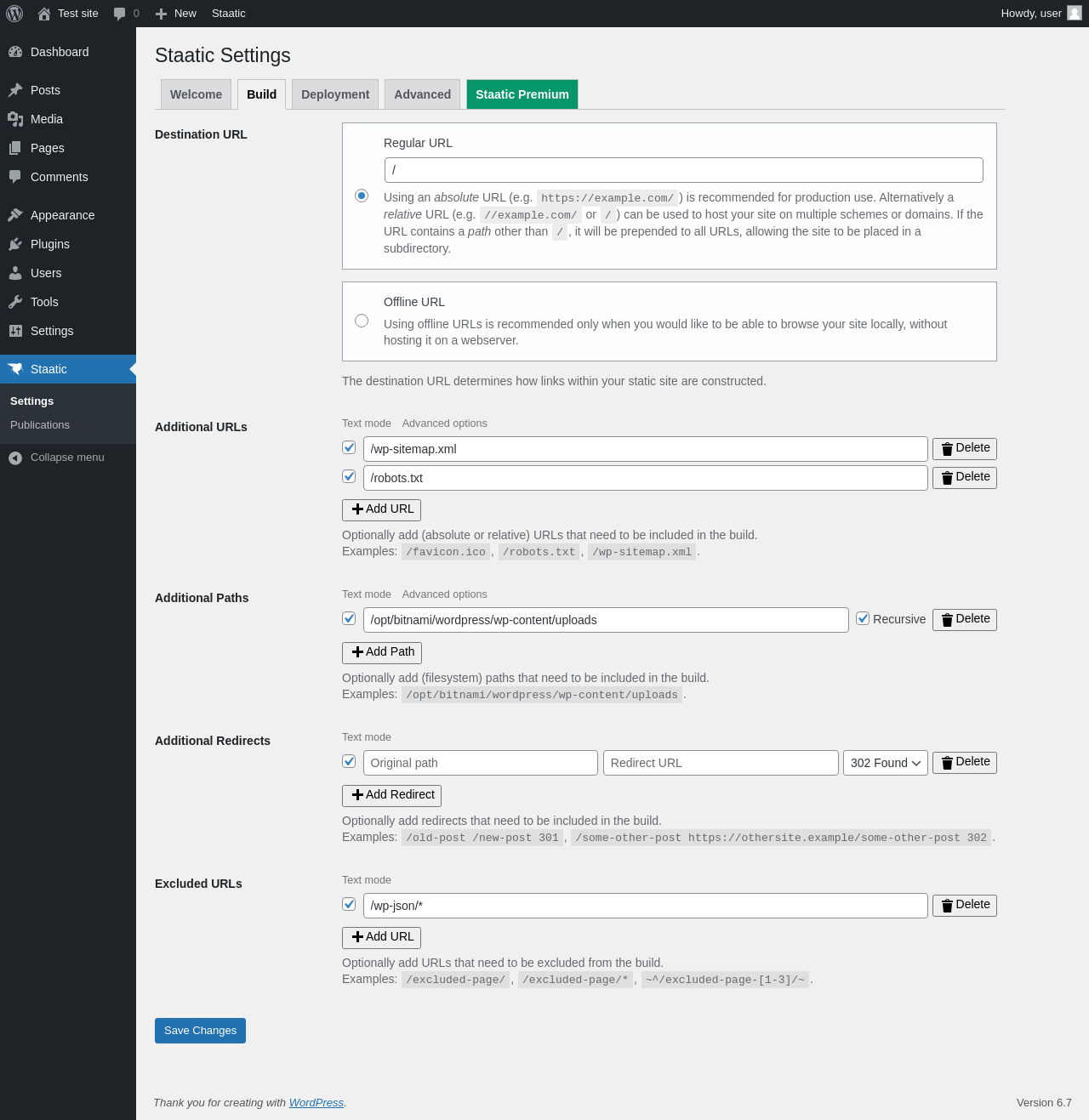The image size is (1089, 1120).
Task: Uncheck the /robots.txt checkbox
Action: (x=349, y=476)
